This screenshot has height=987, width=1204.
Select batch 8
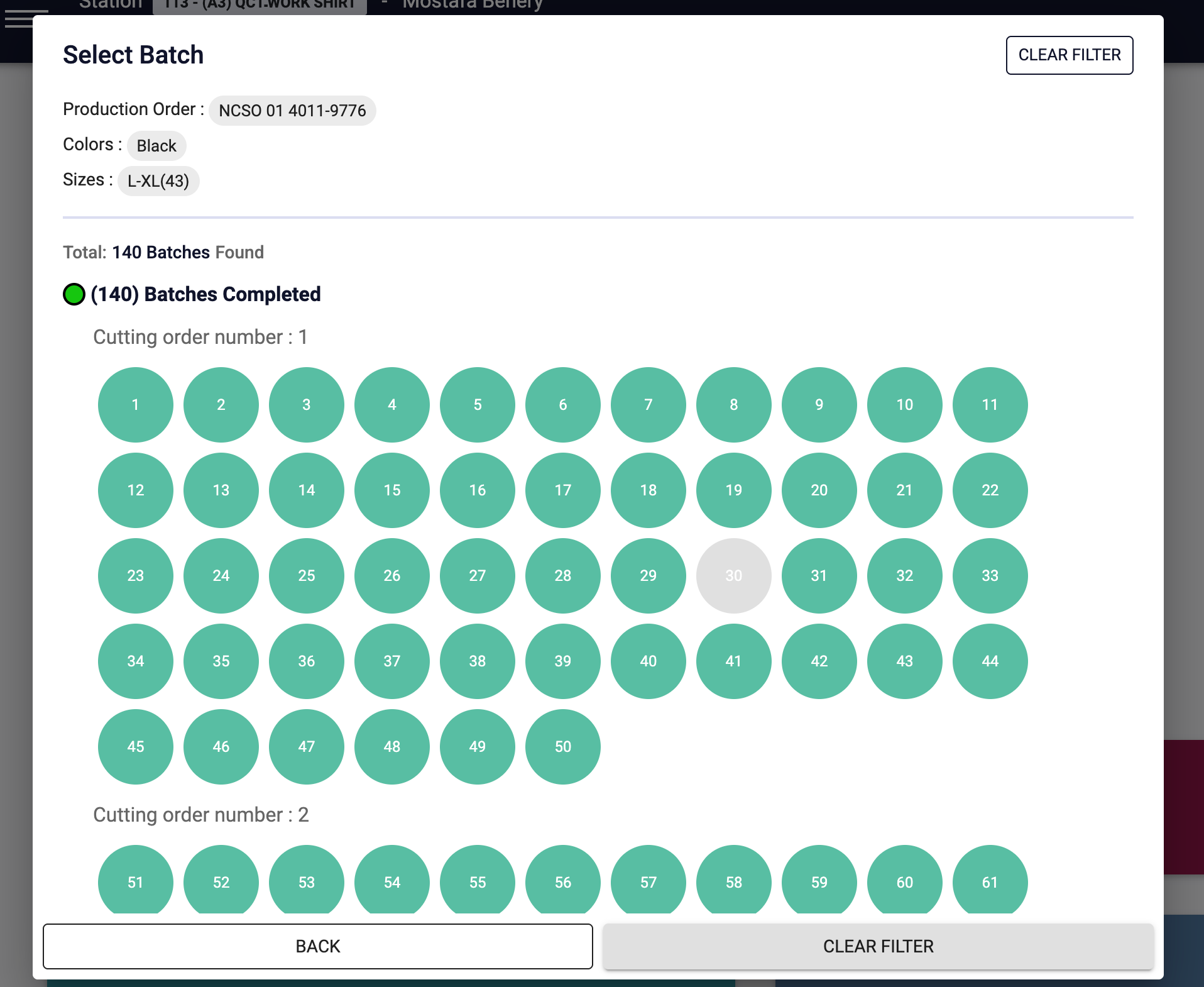pos(734,405)
